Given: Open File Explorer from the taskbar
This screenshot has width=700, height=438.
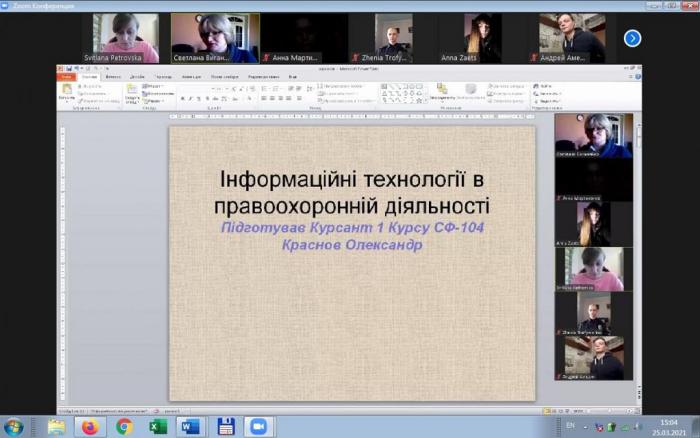Looking at the screenshot, I should (x=57, y=427).
